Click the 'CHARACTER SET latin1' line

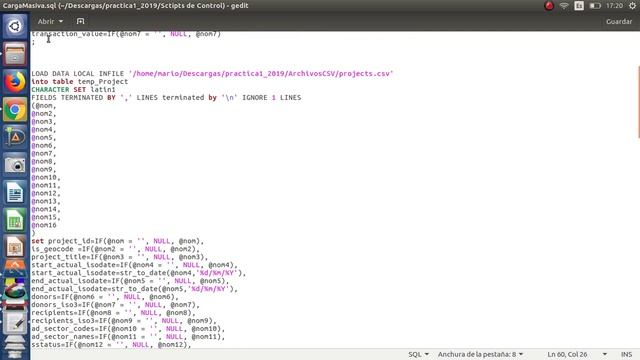pyautogui.click(x=73, y=89)
